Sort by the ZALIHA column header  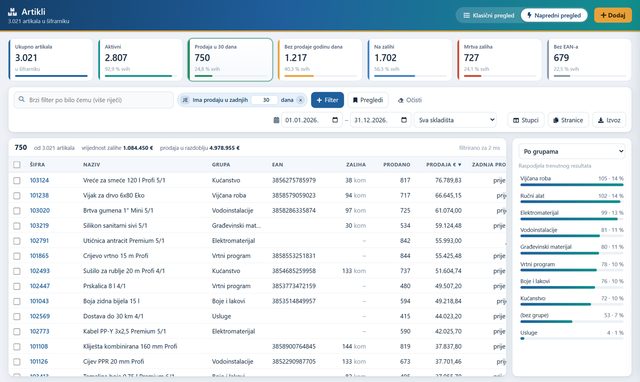pyautogui.click(x=356, y=164)
